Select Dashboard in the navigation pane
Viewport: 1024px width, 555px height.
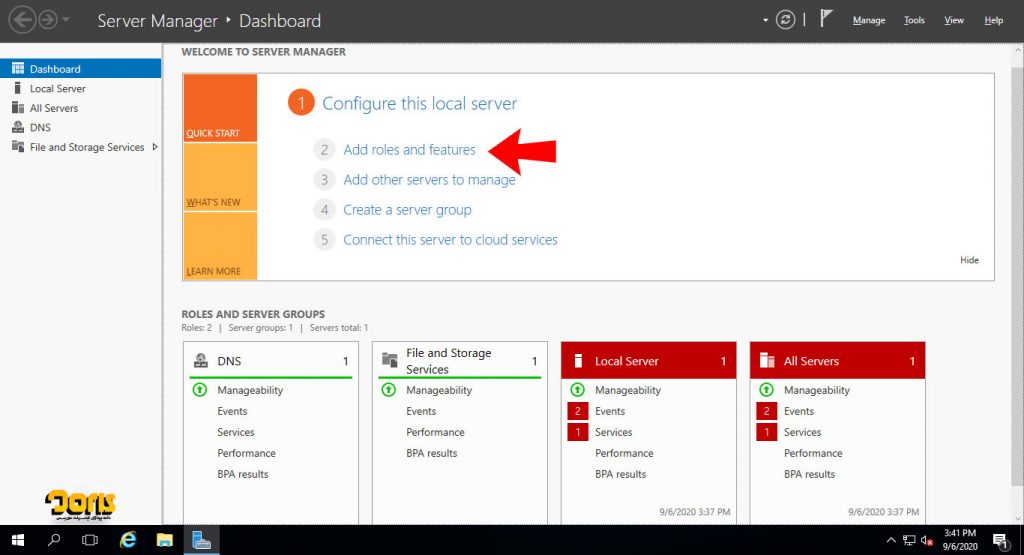(x=80, y=69)
